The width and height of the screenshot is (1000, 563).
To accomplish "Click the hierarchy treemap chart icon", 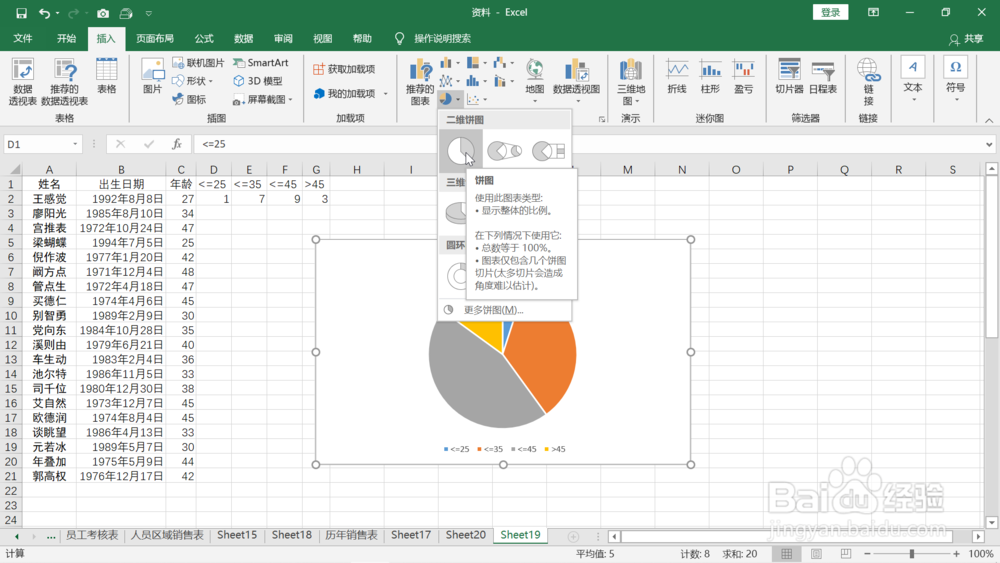I will 473,62.
